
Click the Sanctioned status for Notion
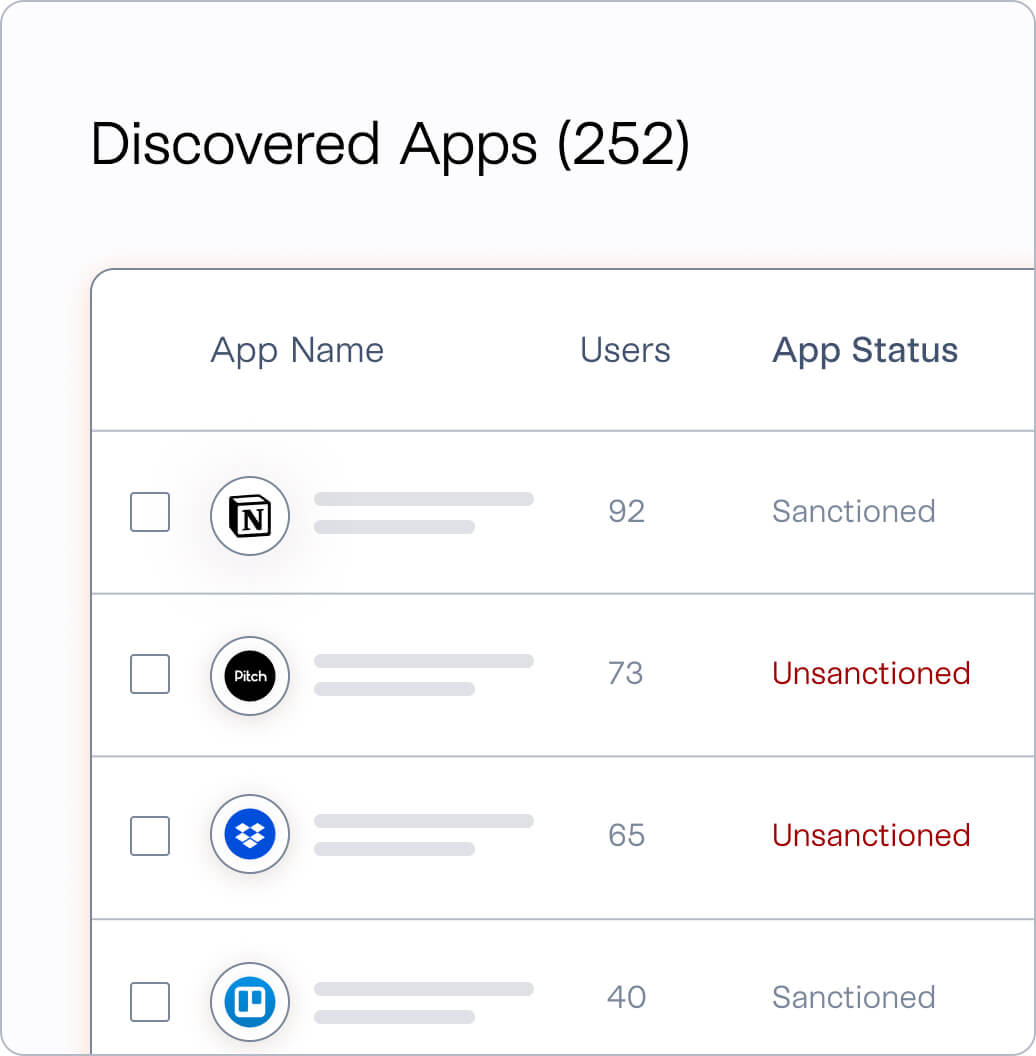853,511
